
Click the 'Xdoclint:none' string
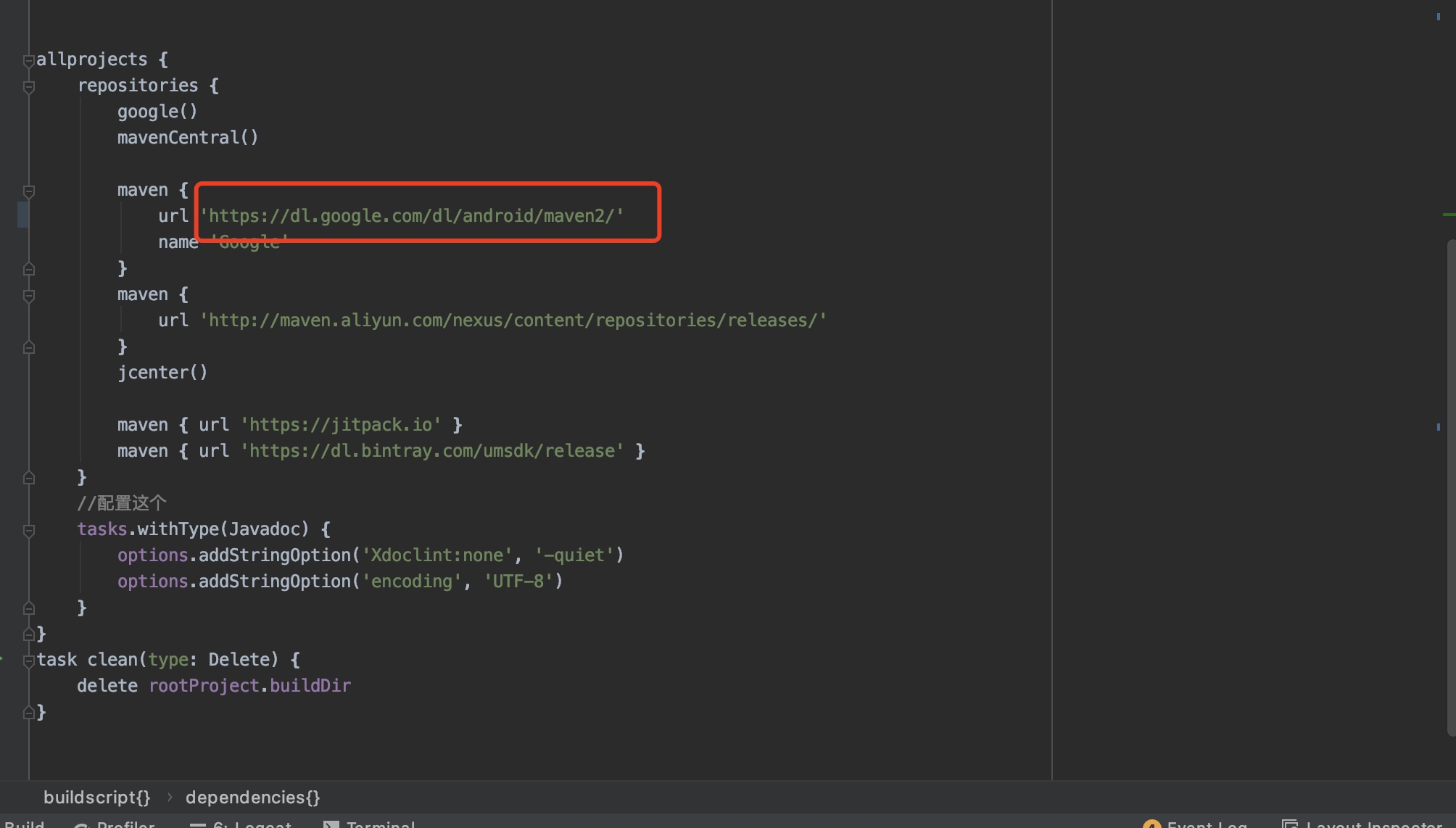[x=437, y=555]
